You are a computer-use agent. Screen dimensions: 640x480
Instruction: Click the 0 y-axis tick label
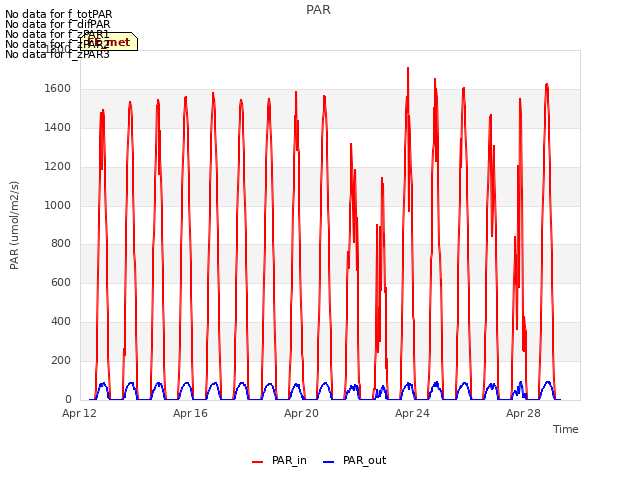(68, 399)
